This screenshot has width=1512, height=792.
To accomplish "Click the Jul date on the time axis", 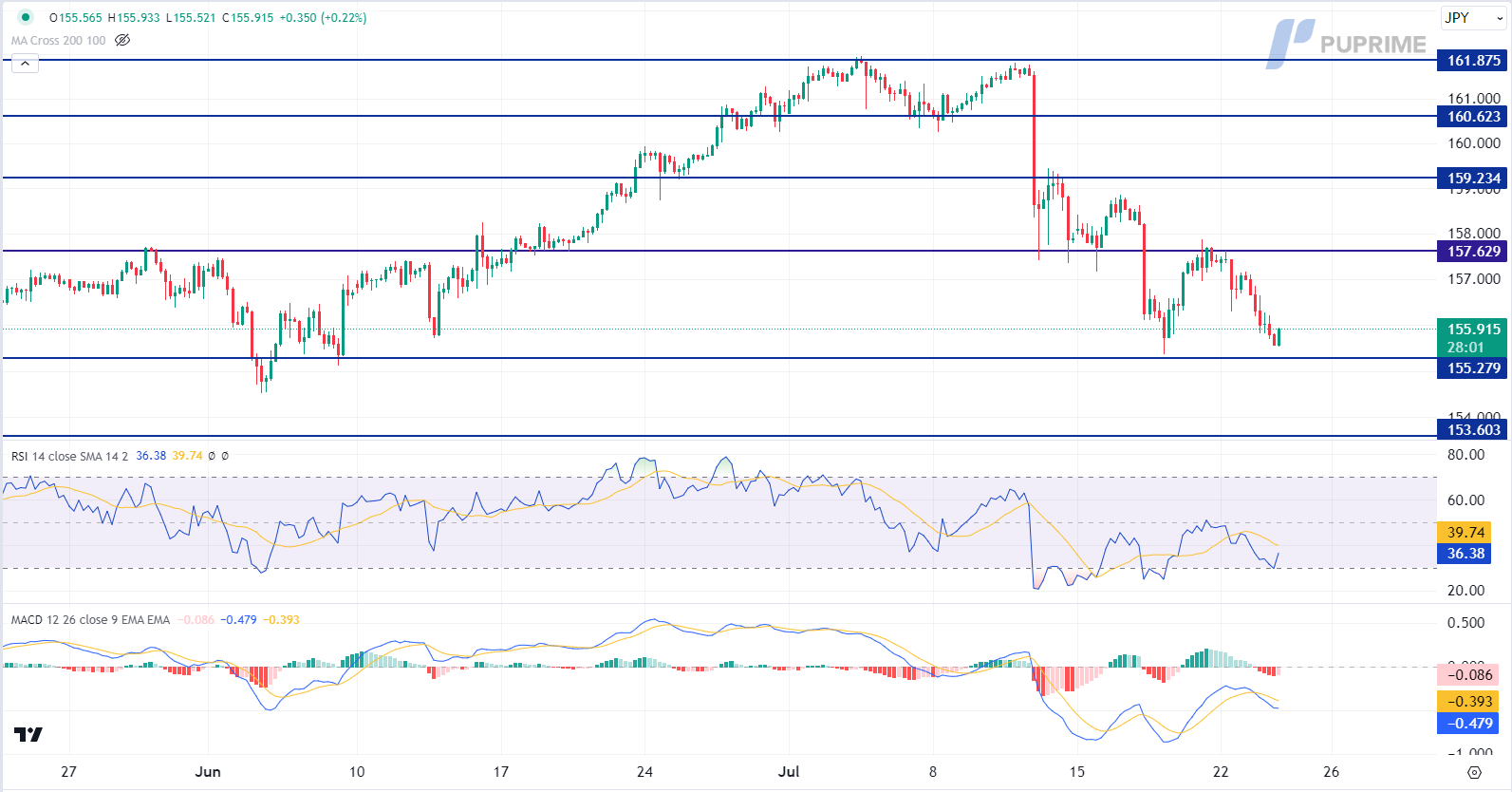I will point(789,771).
